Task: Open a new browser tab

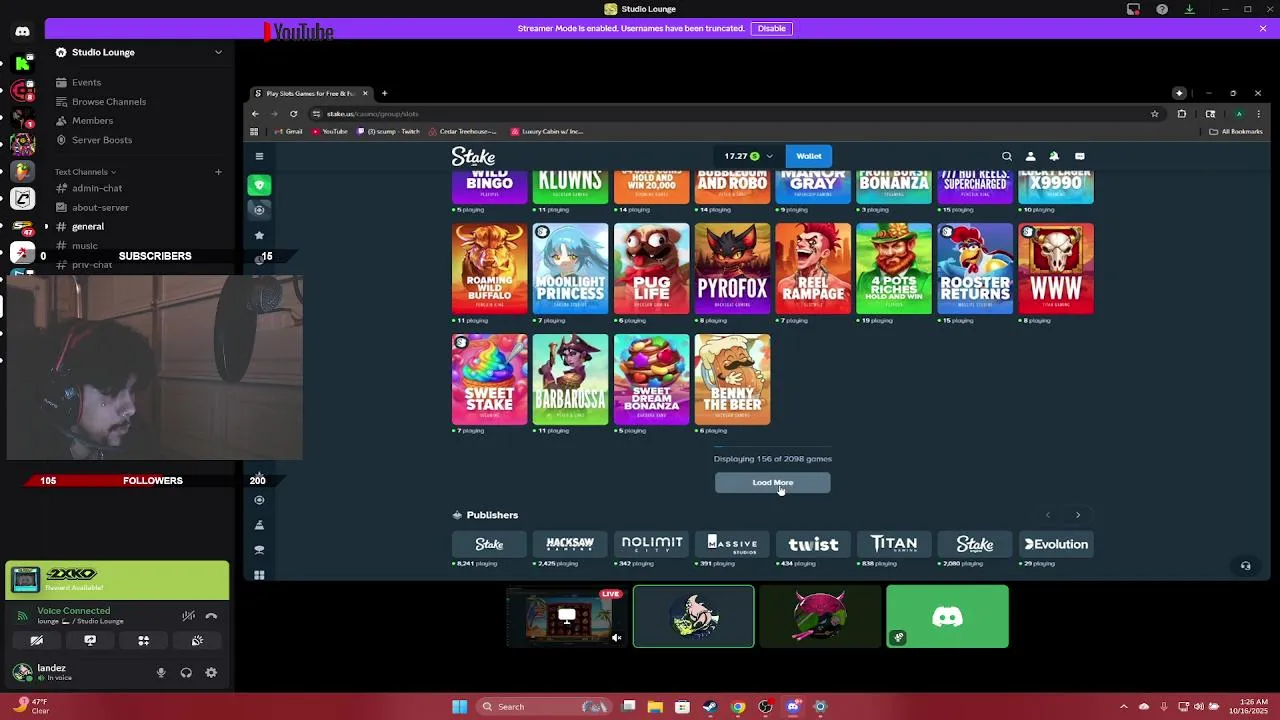Action: (384, 93)
